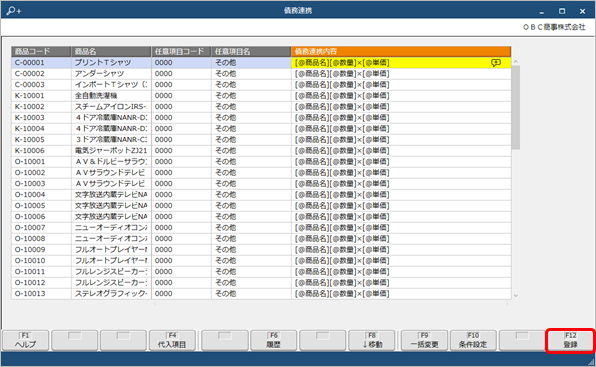596x367 pixels.
Task: Click the 任意項目名 column header
Action: tap(251, 51)
